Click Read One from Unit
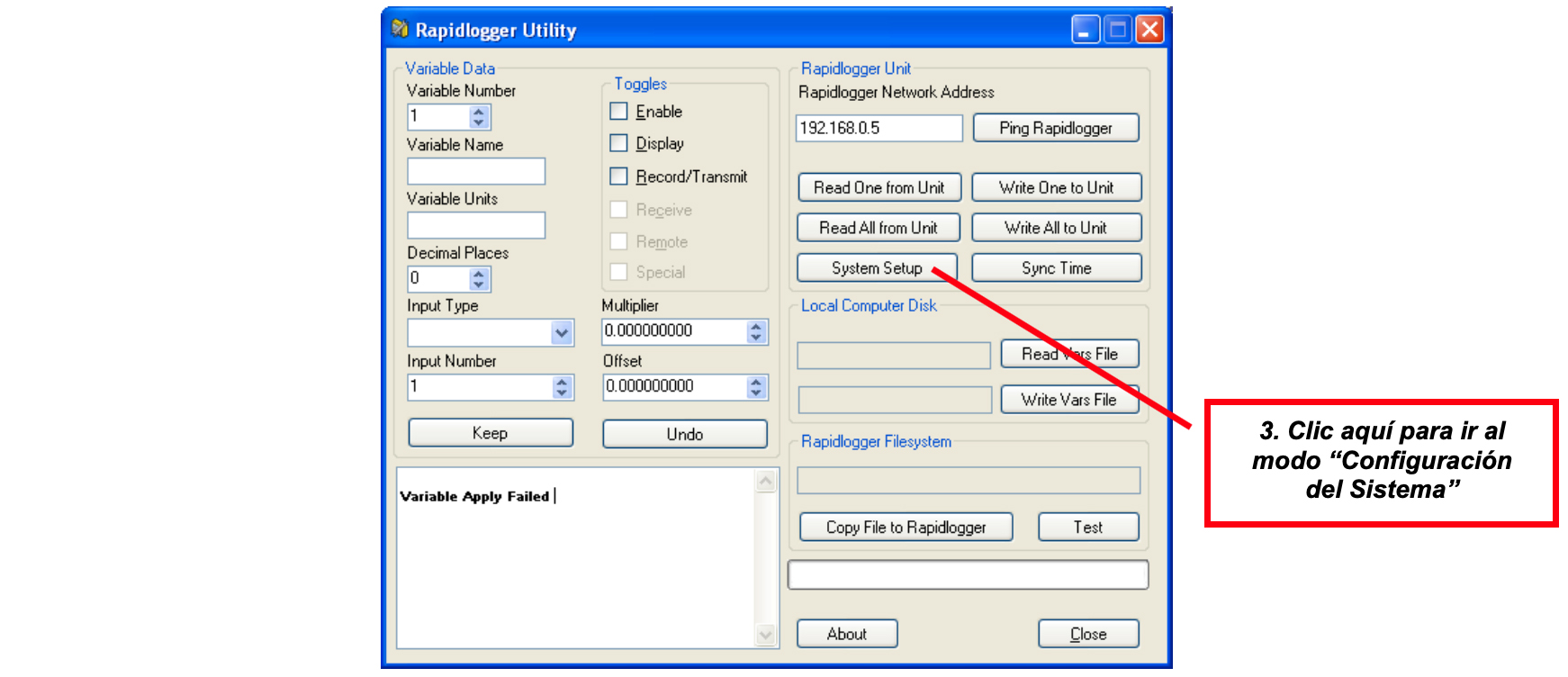The height and width of the screenshot is (677, 1568). coord(879,187)
